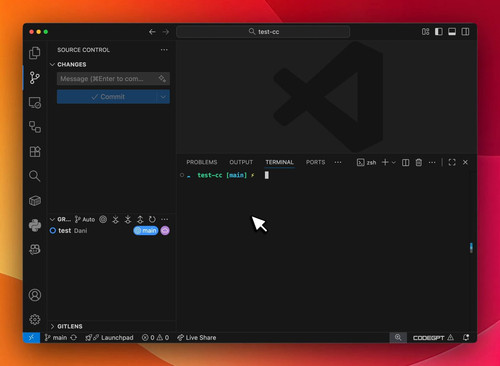Click the zsh terminal profile label

point(366,162)
